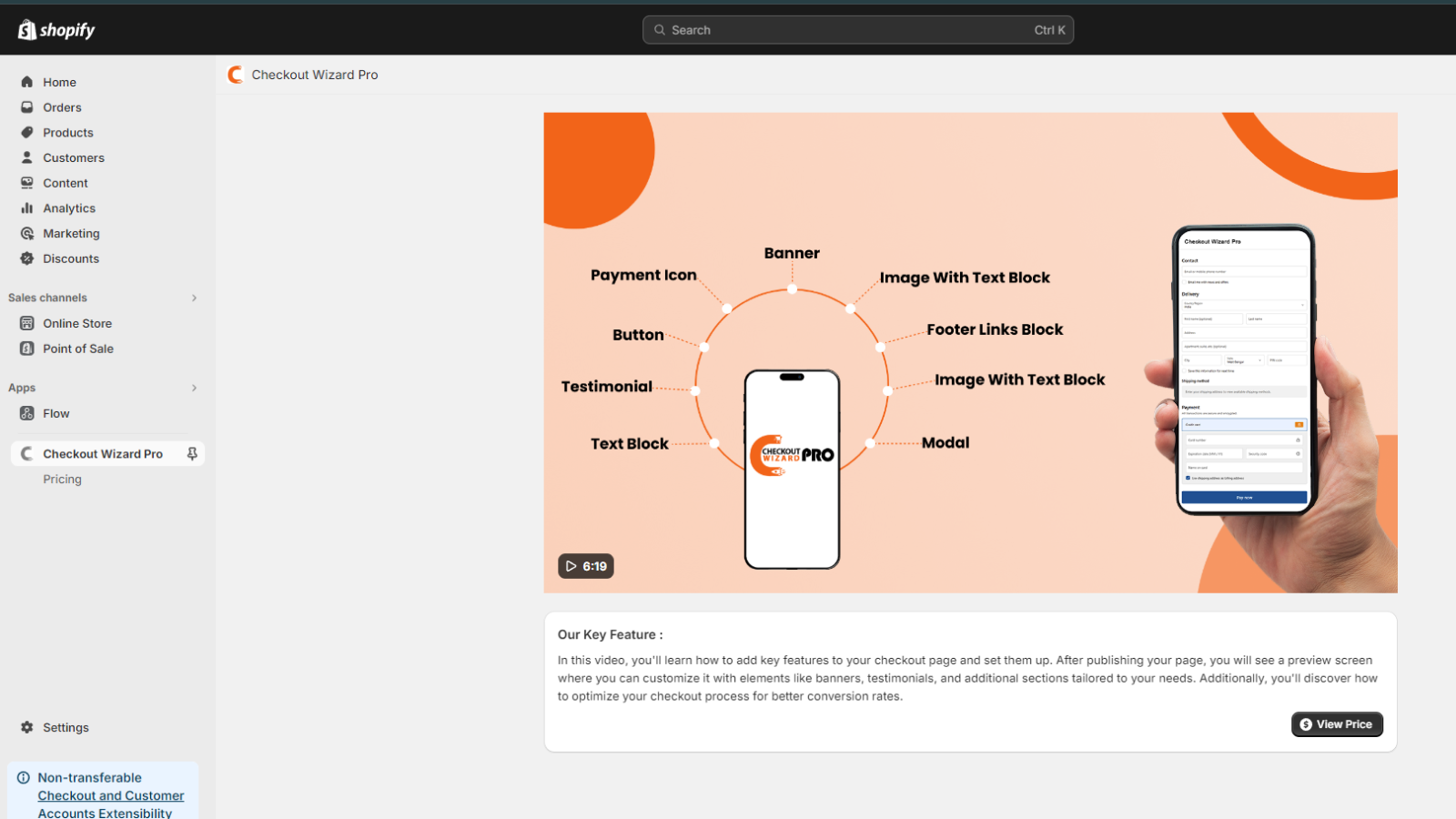Click the Content icon in the sidebar
The height and width of the screenshot is (819, 1456).
(x=27, y=183)
